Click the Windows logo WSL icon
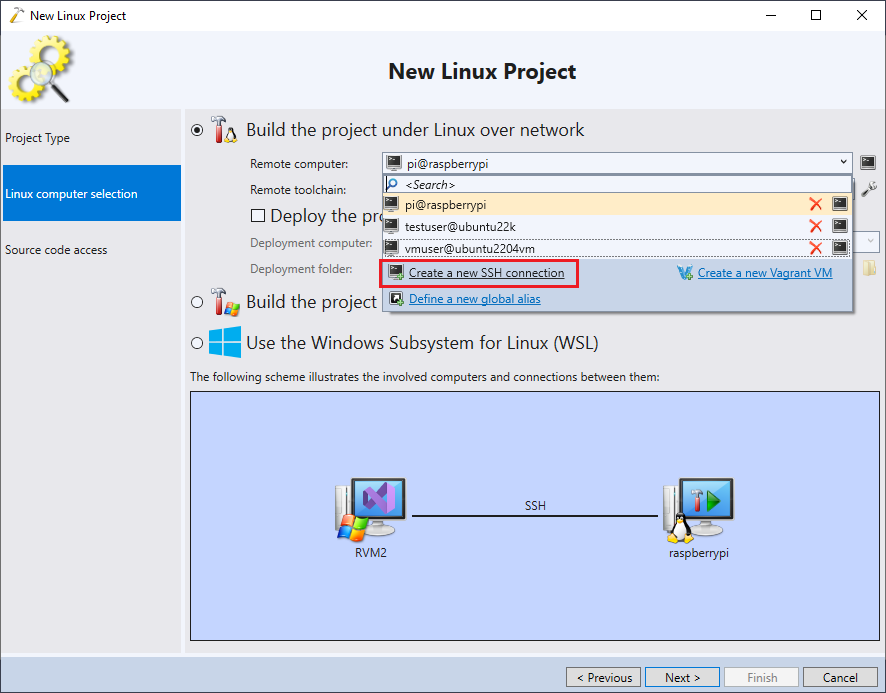The image size is (886, 693). (225, 342)
